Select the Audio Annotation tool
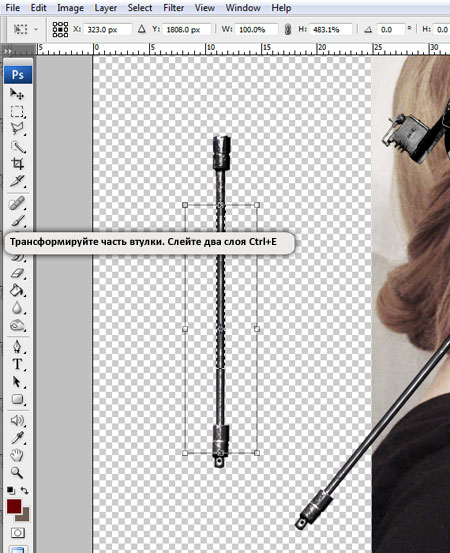450x553 pixels. coord(17,420)
